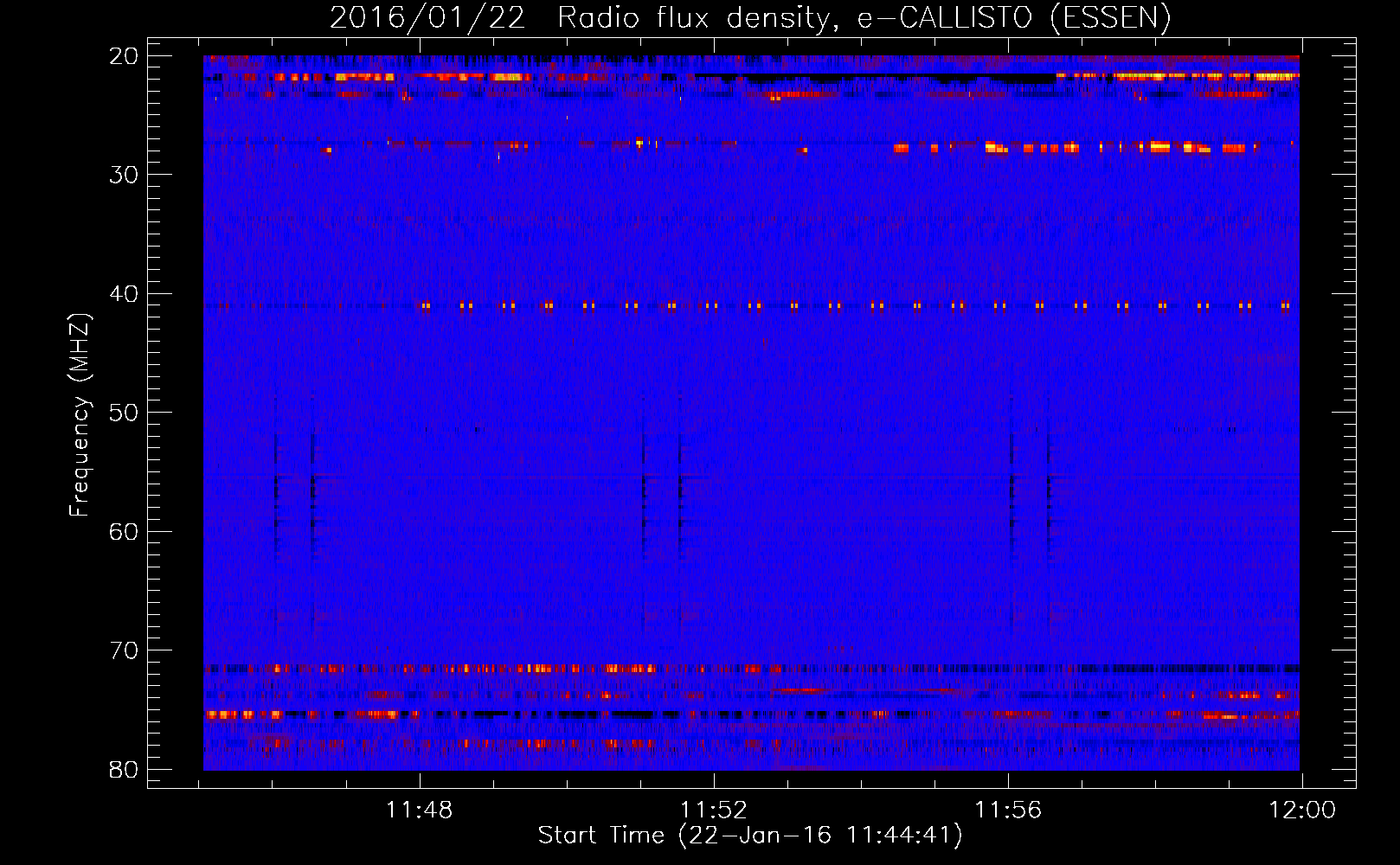Click the '80' frequency tick label
The image size is (1400, 865).
[124, 769]
